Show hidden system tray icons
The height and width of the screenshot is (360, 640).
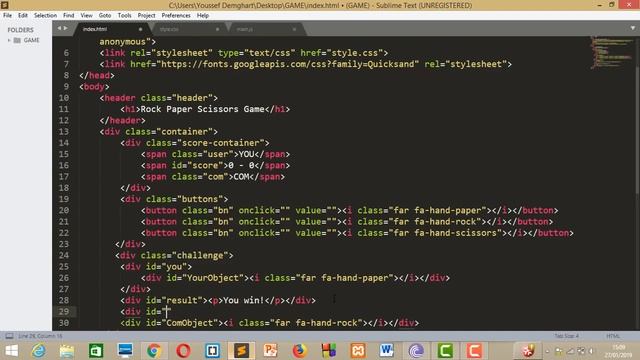tap(547, 351)
